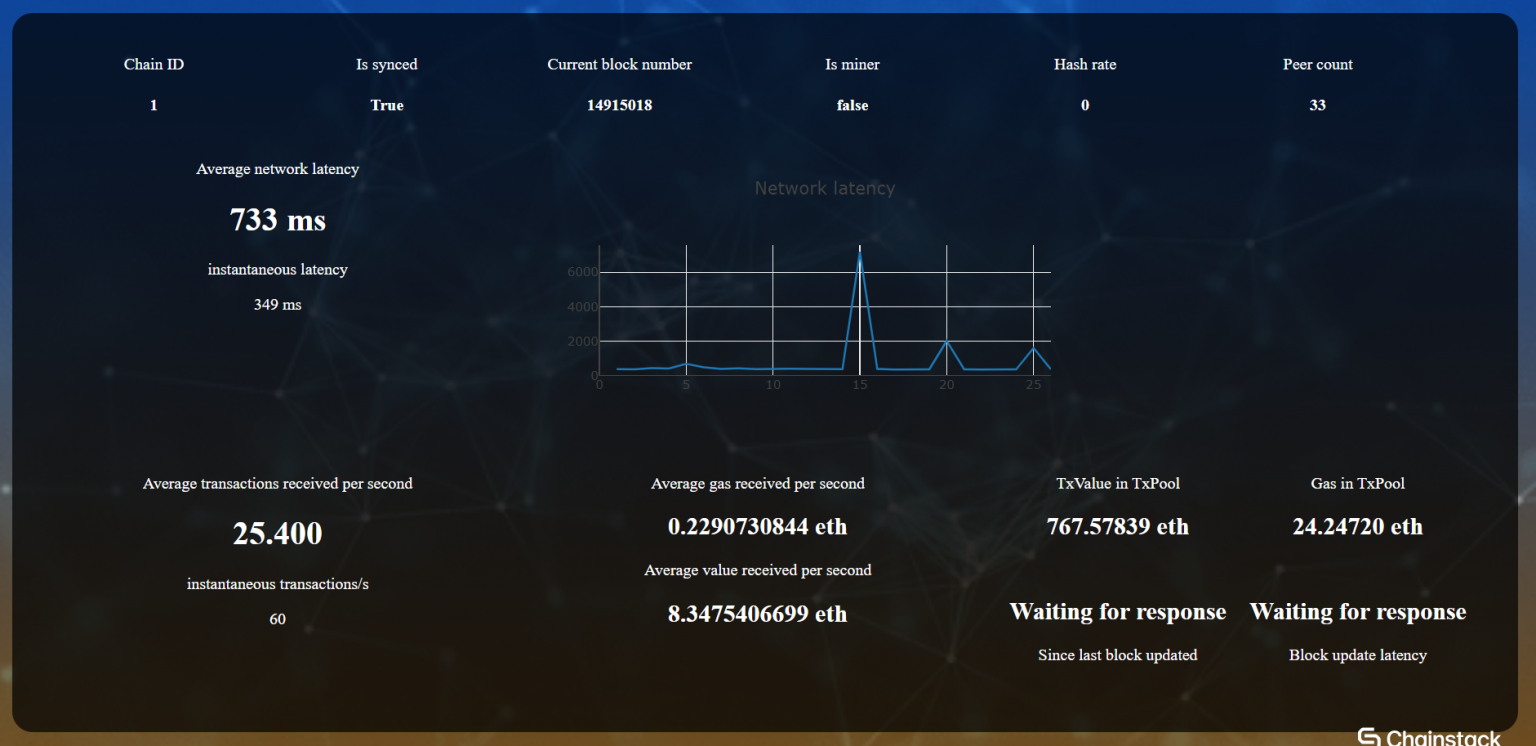Click Average network latency label
The height and width of the screenshot is (746, 1536).
(278, 169)
